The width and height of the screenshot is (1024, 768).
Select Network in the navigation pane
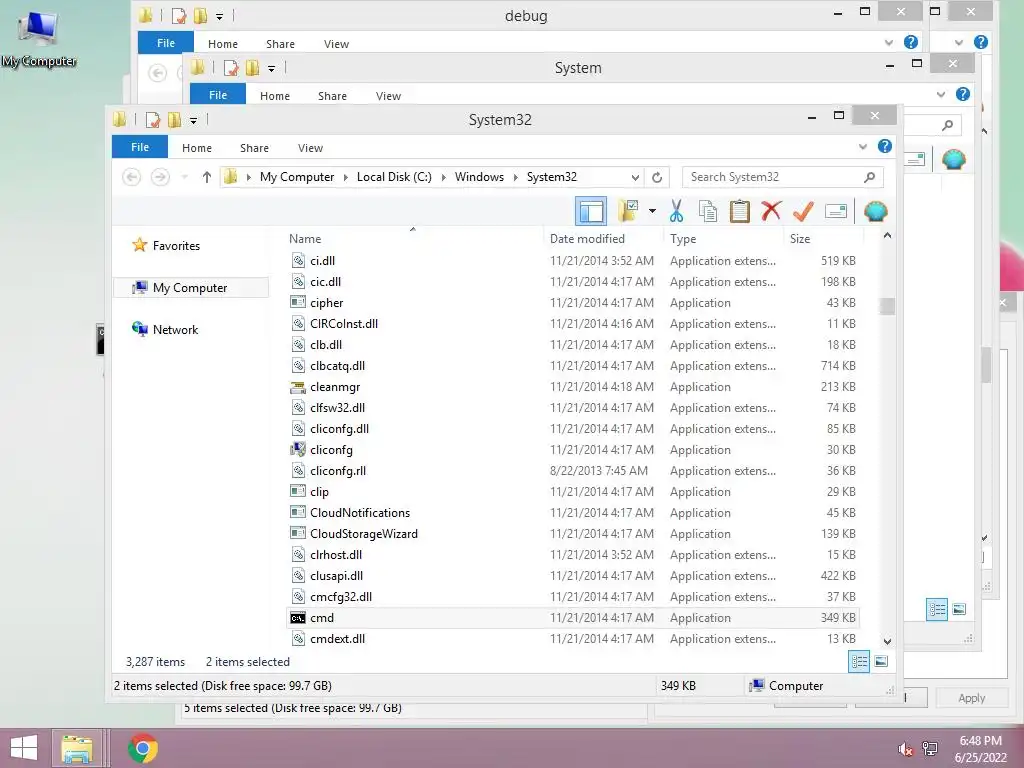coord(176,329)
